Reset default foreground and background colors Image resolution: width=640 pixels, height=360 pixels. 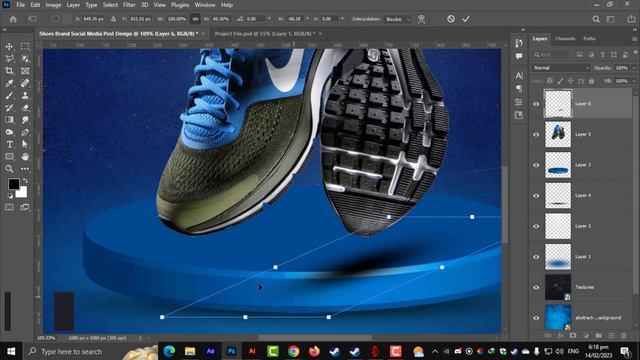pos(10,196)
